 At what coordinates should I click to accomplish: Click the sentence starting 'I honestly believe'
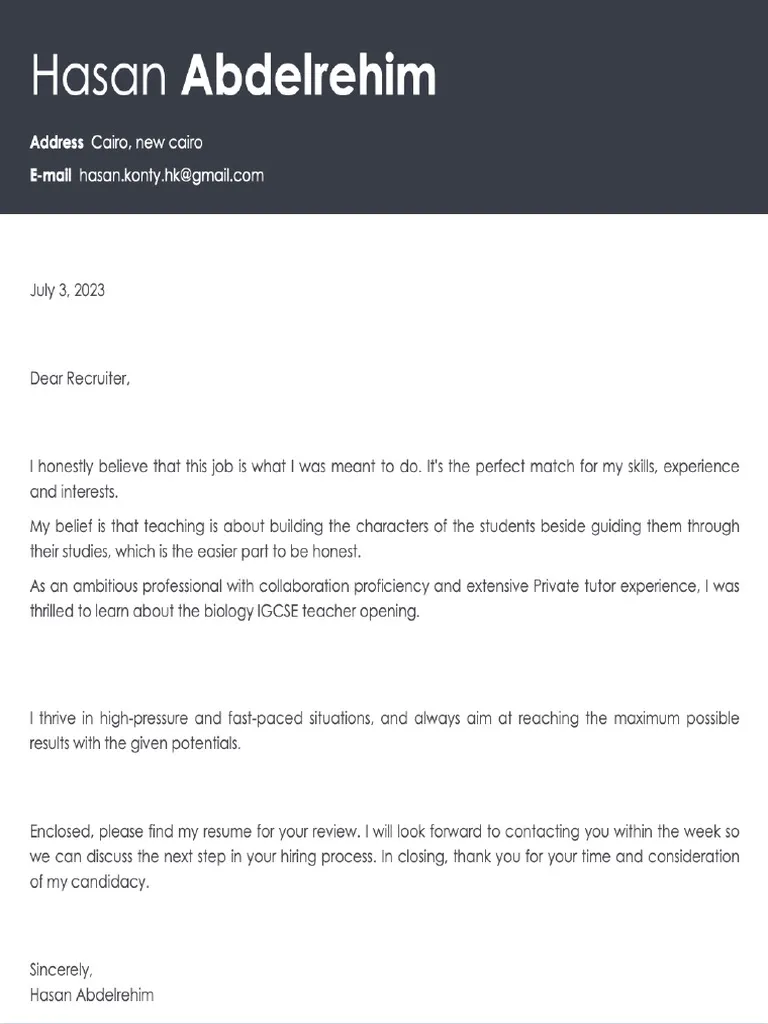[x=384, y=467]
